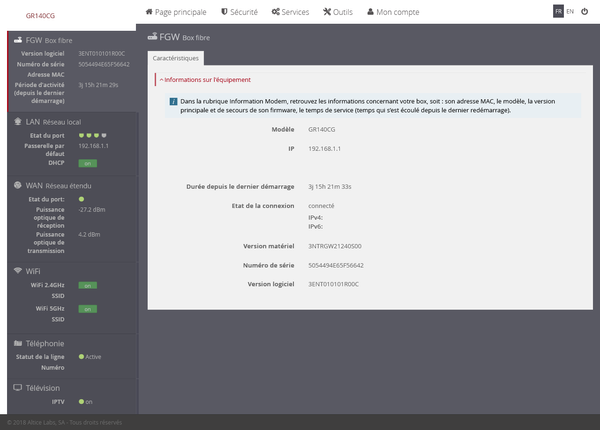Toggle the WiFi 2.4GHz on switch
This screenshot has height=430, width=600.
point(88,285)
